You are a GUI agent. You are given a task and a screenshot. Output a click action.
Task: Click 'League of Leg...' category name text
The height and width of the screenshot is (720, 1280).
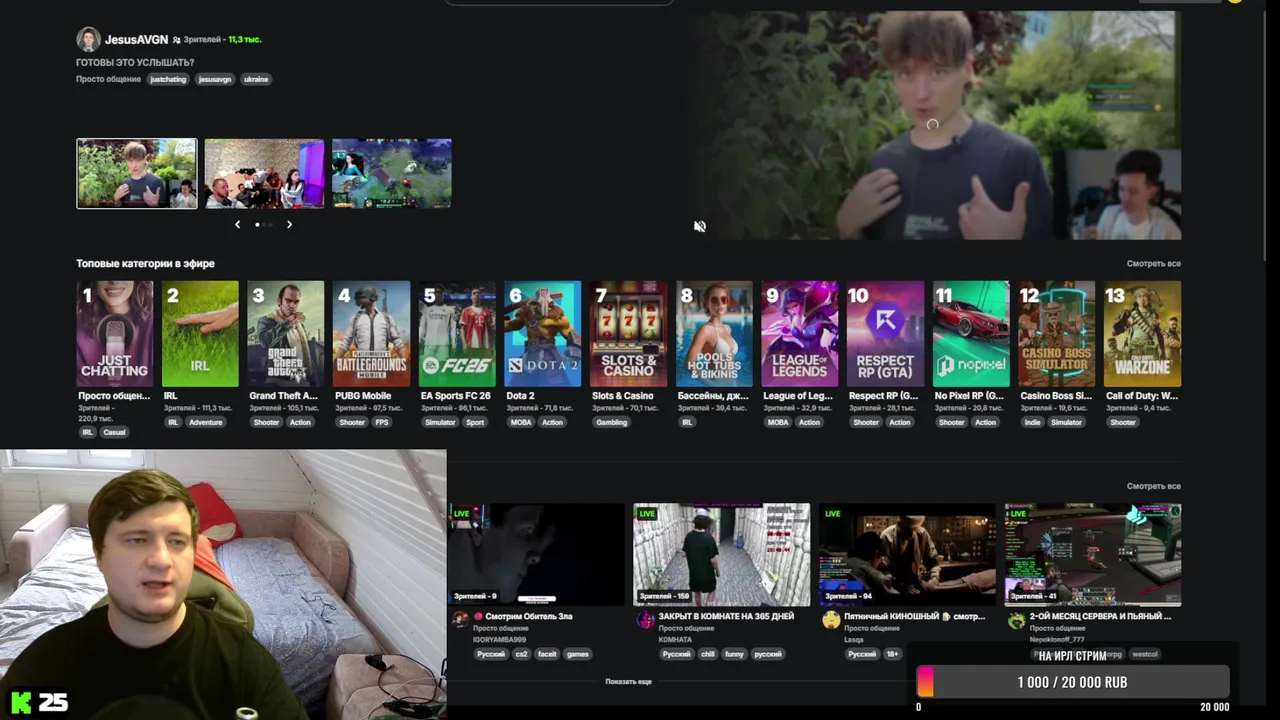(x=798, y=396)
